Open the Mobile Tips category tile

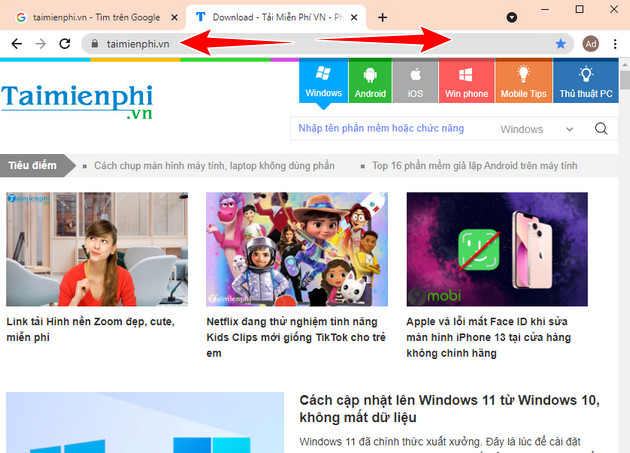coord(524,81)
